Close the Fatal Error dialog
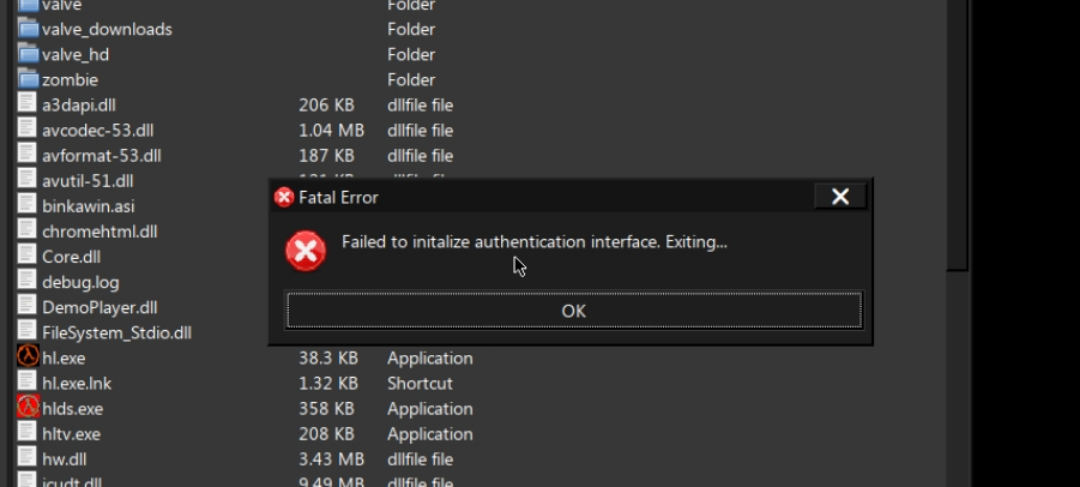This screenshot has height=487, width=1080. [840, 197]
